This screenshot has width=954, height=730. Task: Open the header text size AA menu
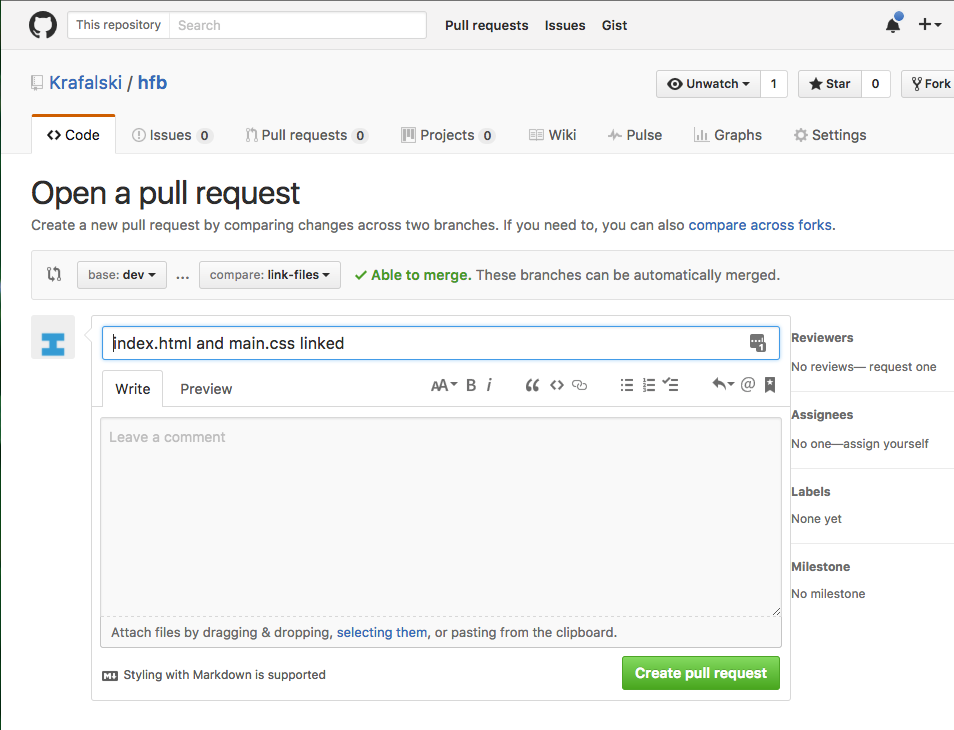[x=444, y=385]
